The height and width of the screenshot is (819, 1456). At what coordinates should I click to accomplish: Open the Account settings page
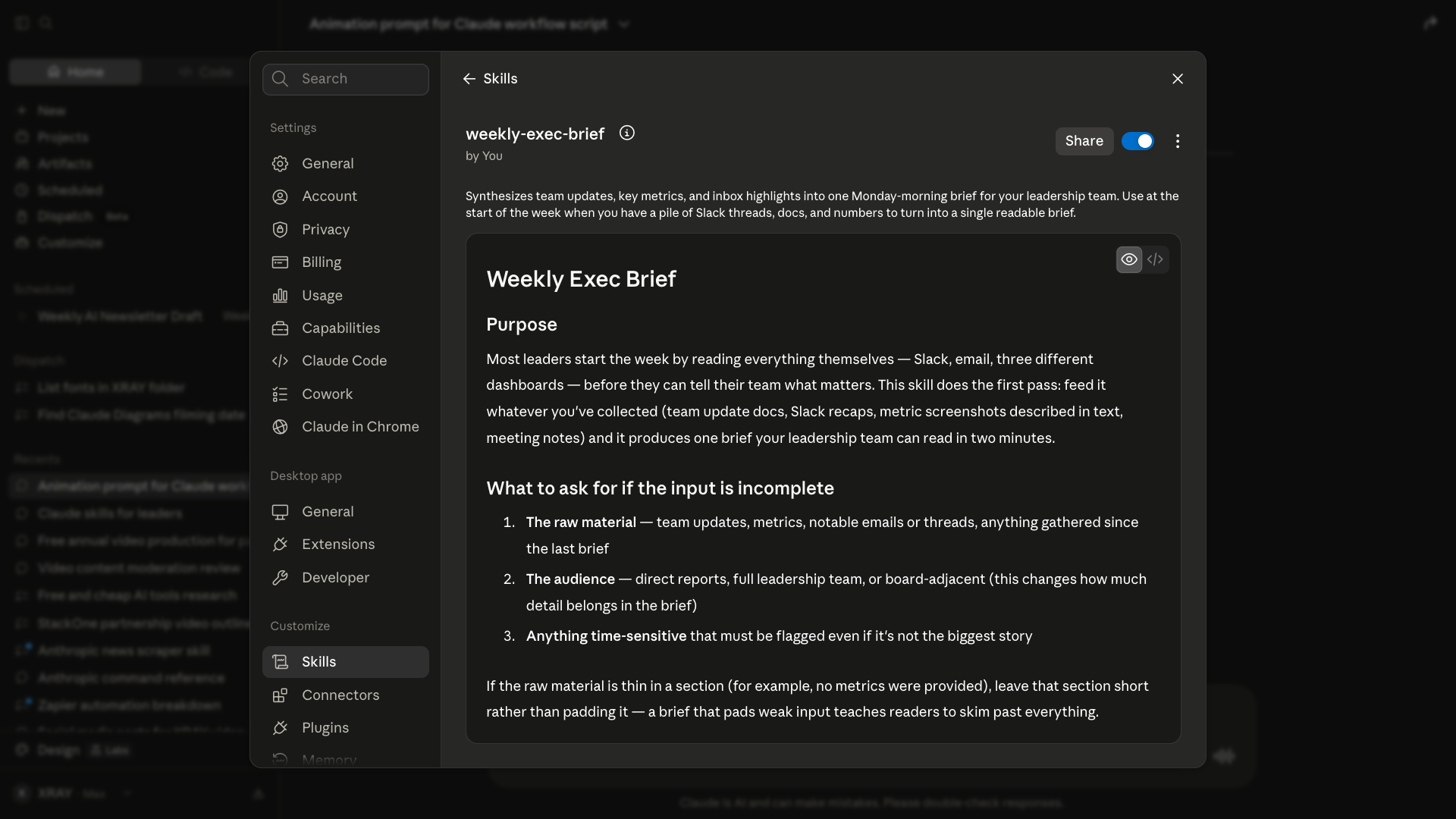[346, 196]
